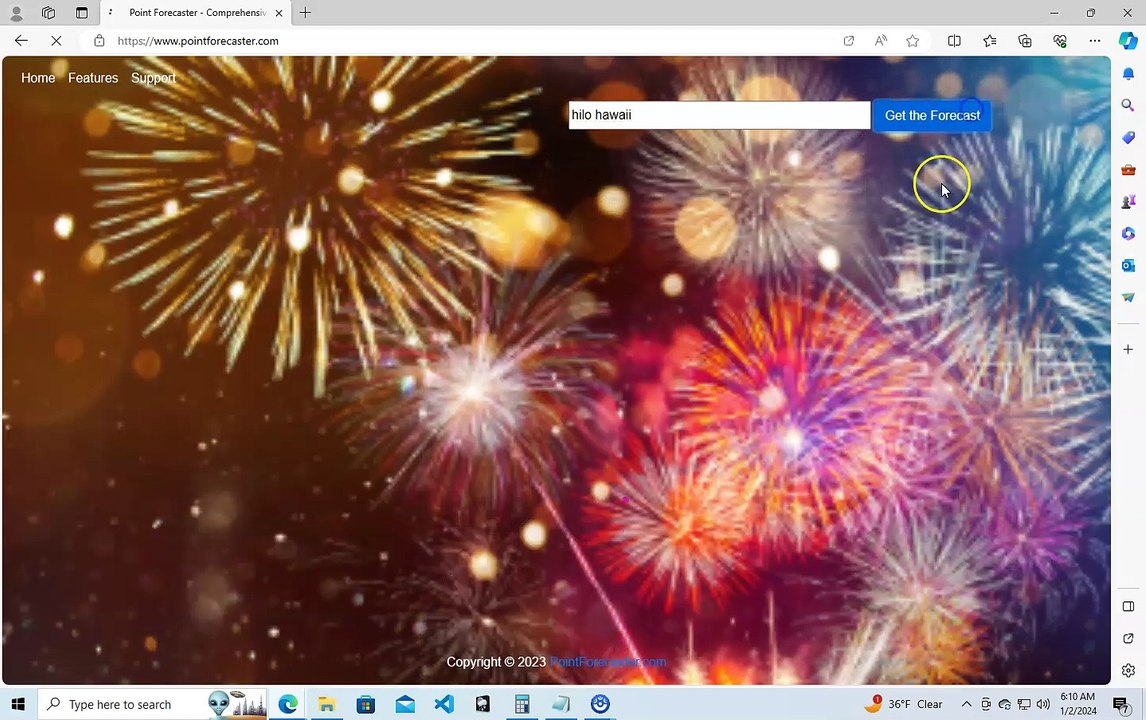The image size is (1146, 720).
Task: Open link in external window sidebar icon
Action: coord(1128,639)
